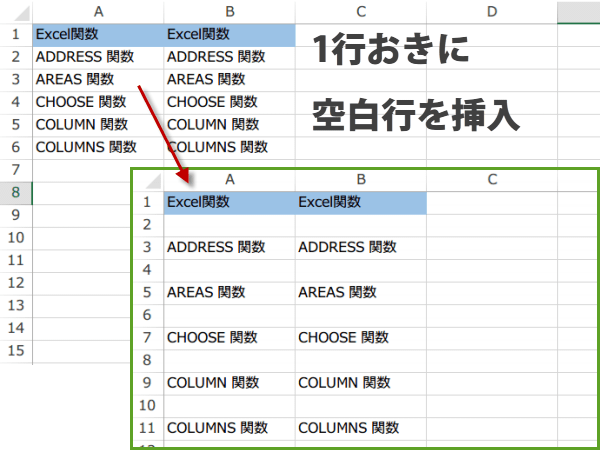Select blank row 10 header in green-bordered sheet
The width and height of the screenshot is (600, 450).
pyautogui.click(x=148, y=406)
